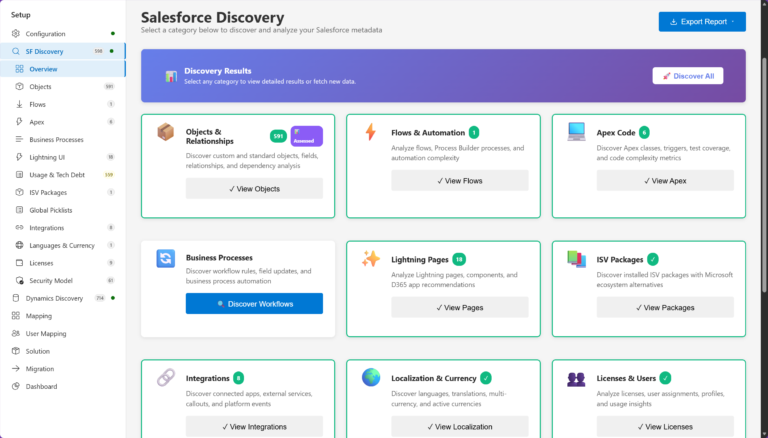The height and width of the screenshot is (438, 768).
Task: Select Usage & Tech Debt in sidebar
Action: click(x=63, y=175)
